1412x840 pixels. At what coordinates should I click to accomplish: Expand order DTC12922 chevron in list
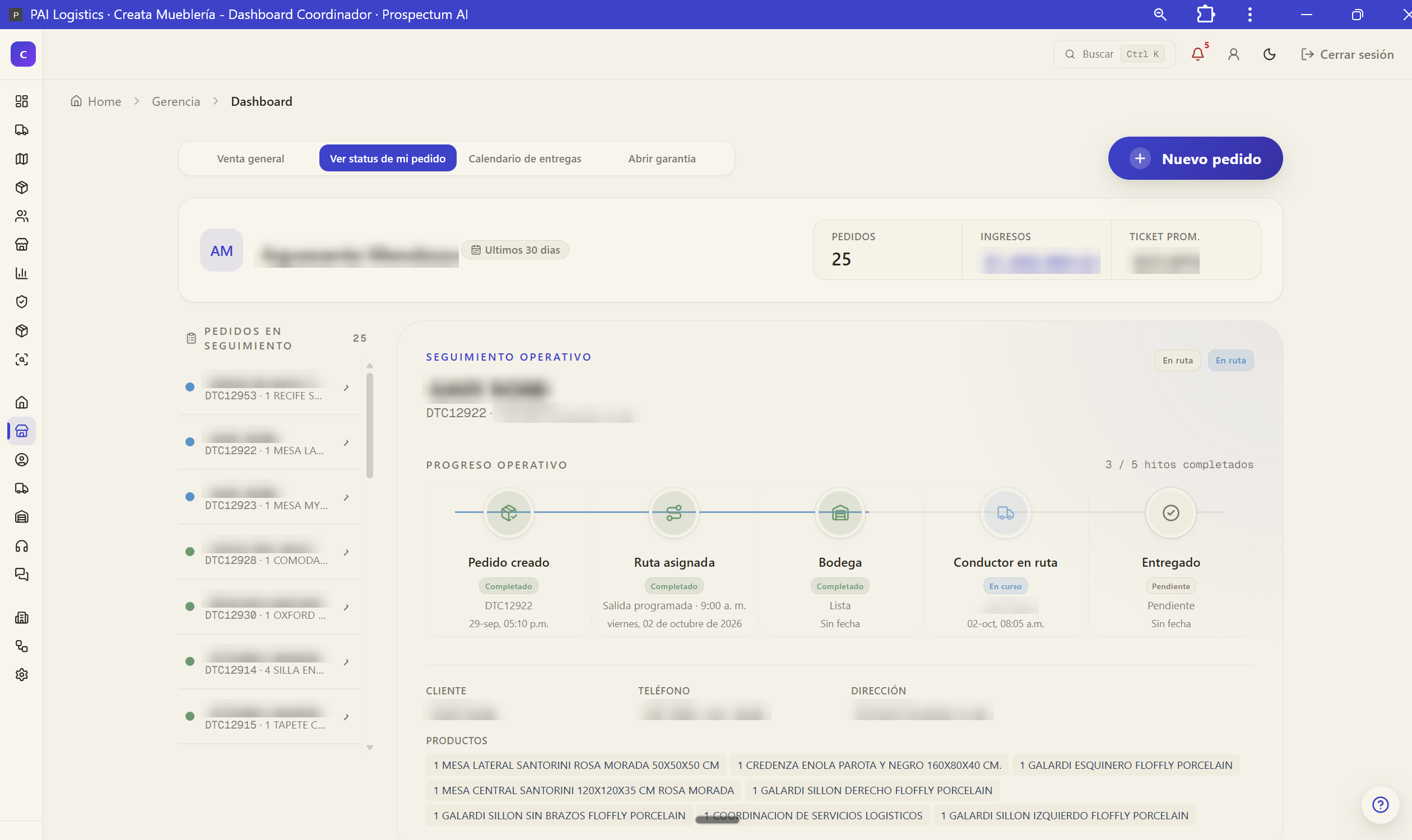[x=346, y=442]
